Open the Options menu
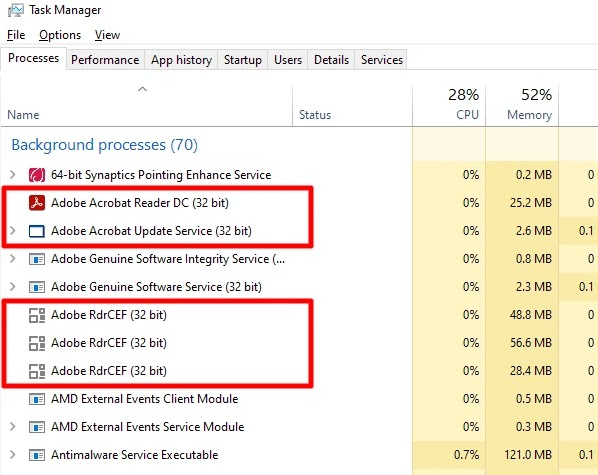 60,35
